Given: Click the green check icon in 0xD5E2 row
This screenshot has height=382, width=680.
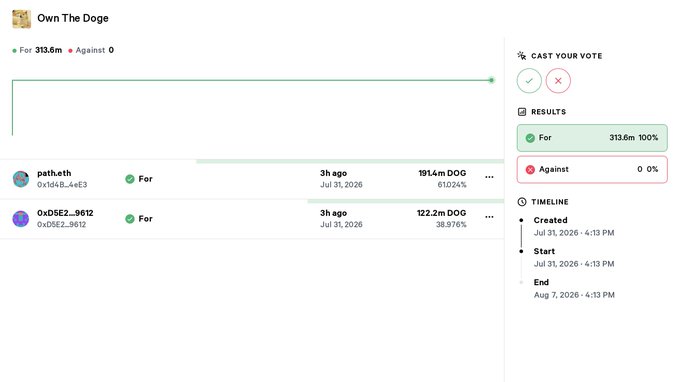Looking at the screenshot, I should (130, 219).
